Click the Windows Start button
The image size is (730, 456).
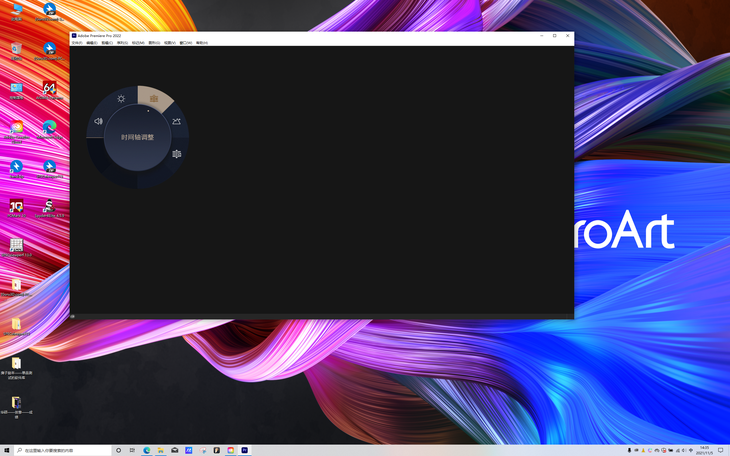[x=7, y=450]
